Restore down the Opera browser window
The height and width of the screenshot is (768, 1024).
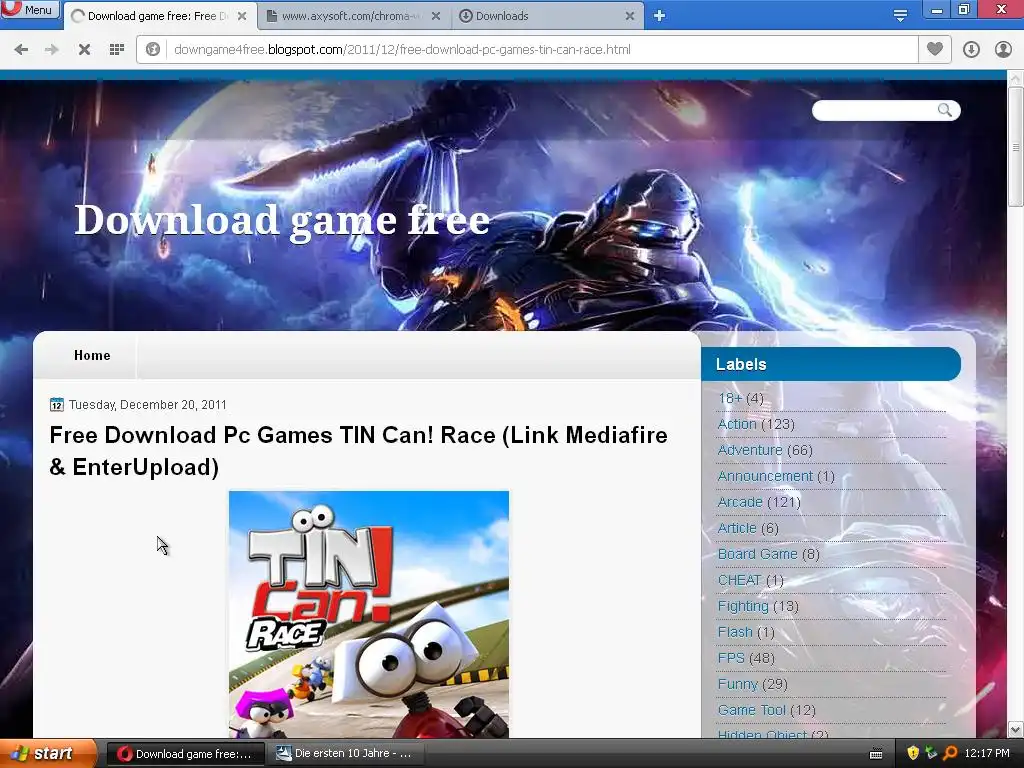(x=964, y=9)
